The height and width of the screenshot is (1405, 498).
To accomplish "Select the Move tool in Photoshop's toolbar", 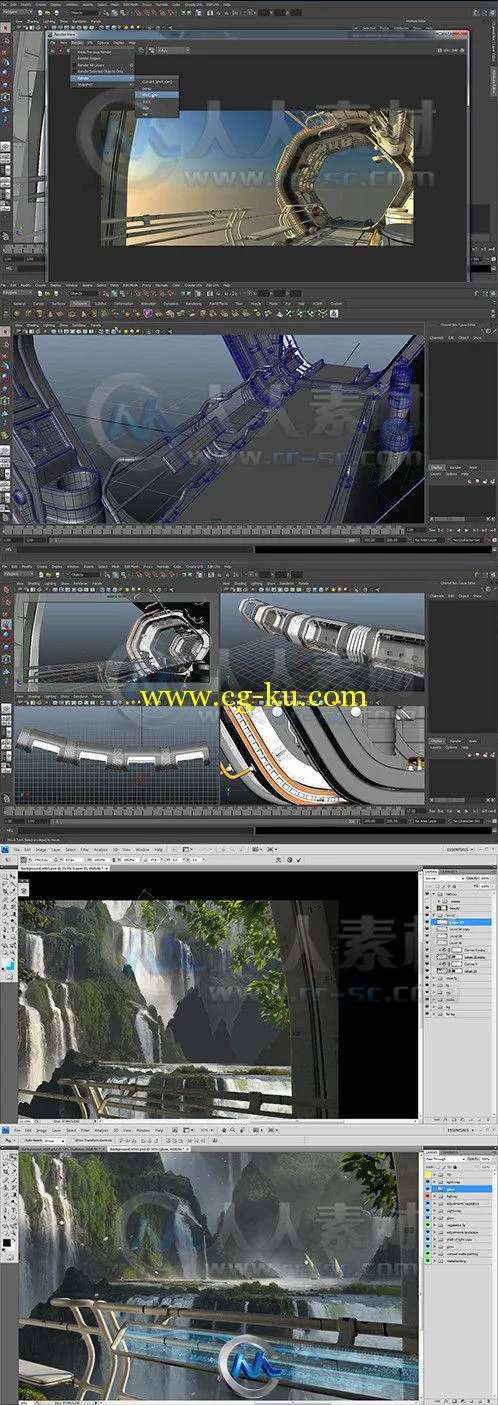I will tap(13, 1156).
